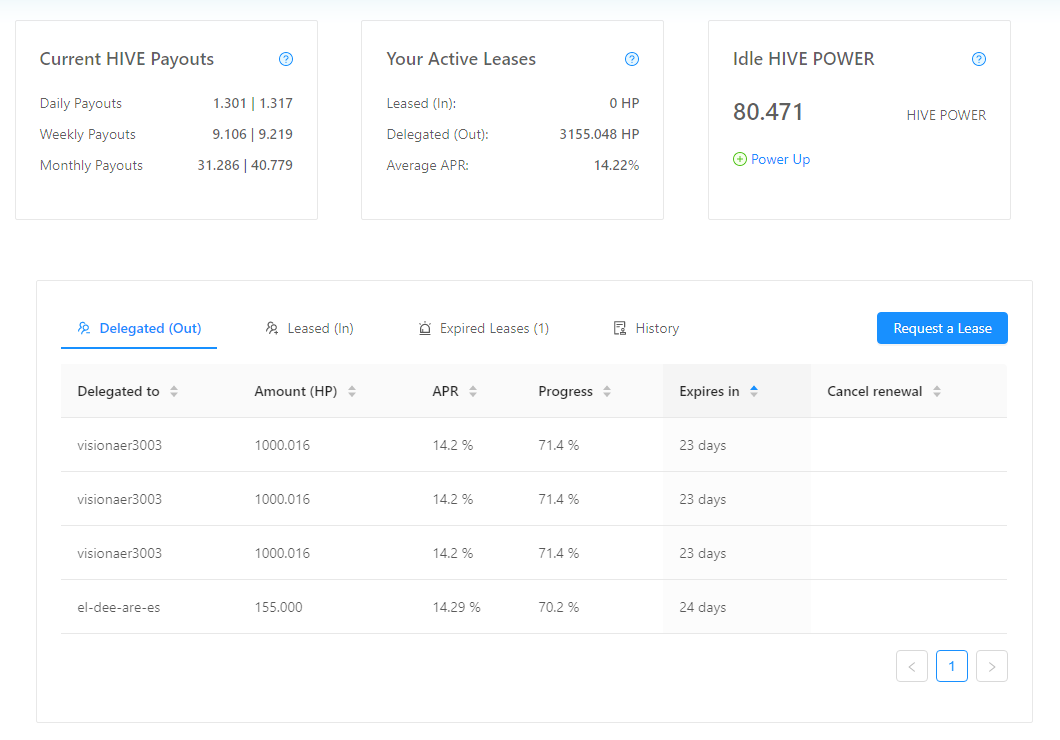
Task: Click the Delegated (Out) 3155.048 HP value
Action: (599, 134)
